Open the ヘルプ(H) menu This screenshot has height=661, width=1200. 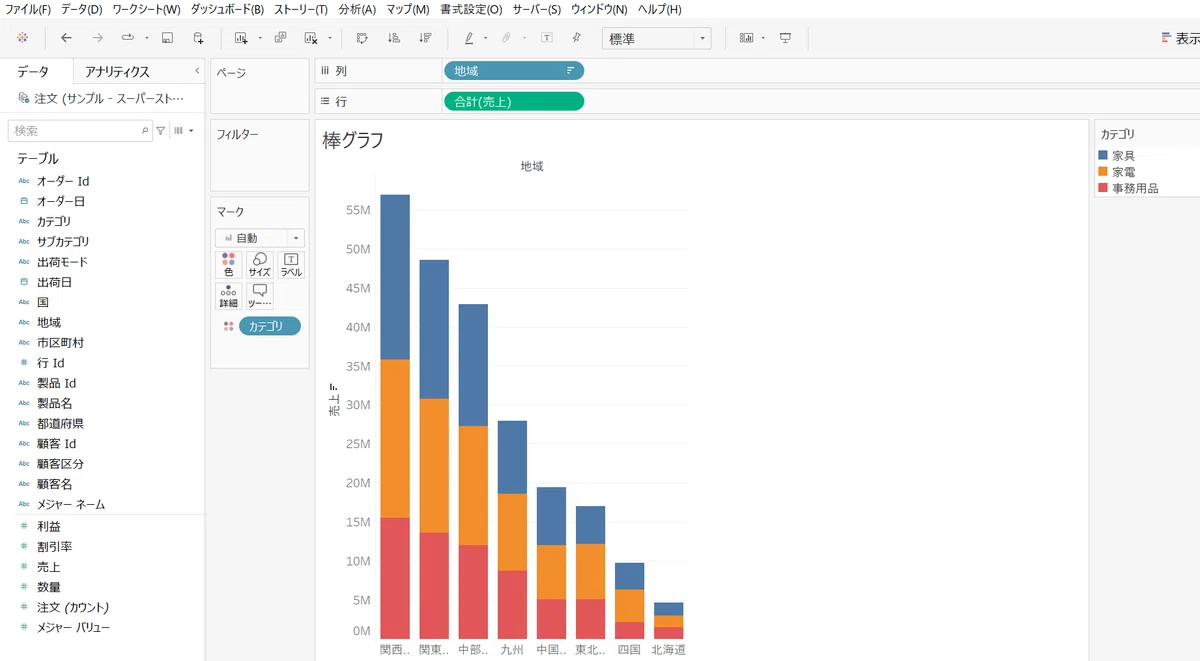[x=659, y=9]
